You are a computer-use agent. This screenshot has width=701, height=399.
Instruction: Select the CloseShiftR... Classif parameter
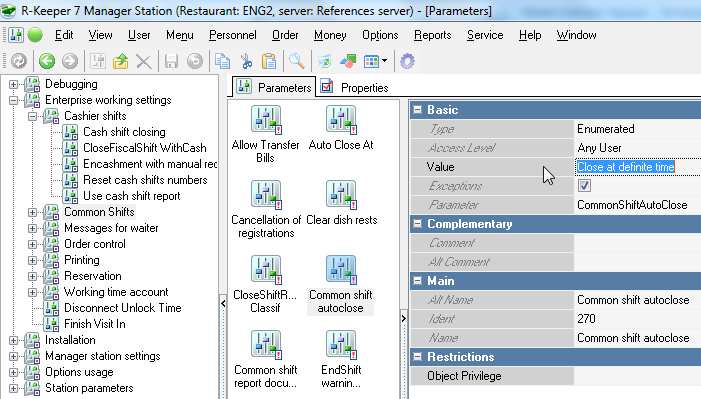pyautogui.click(x=265, y=284)
